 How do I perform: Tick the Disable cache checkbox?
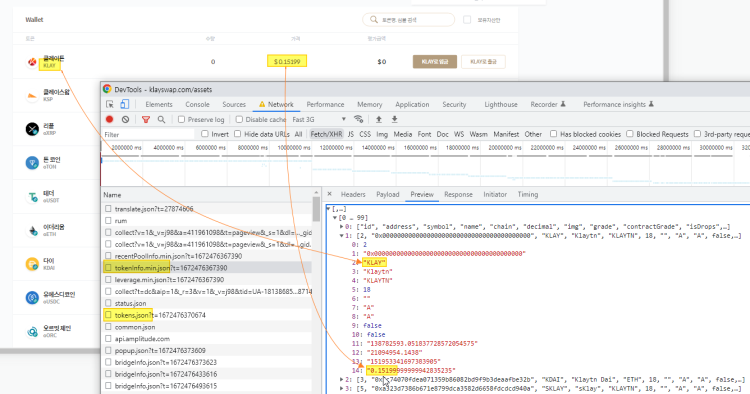coord(239,120)
